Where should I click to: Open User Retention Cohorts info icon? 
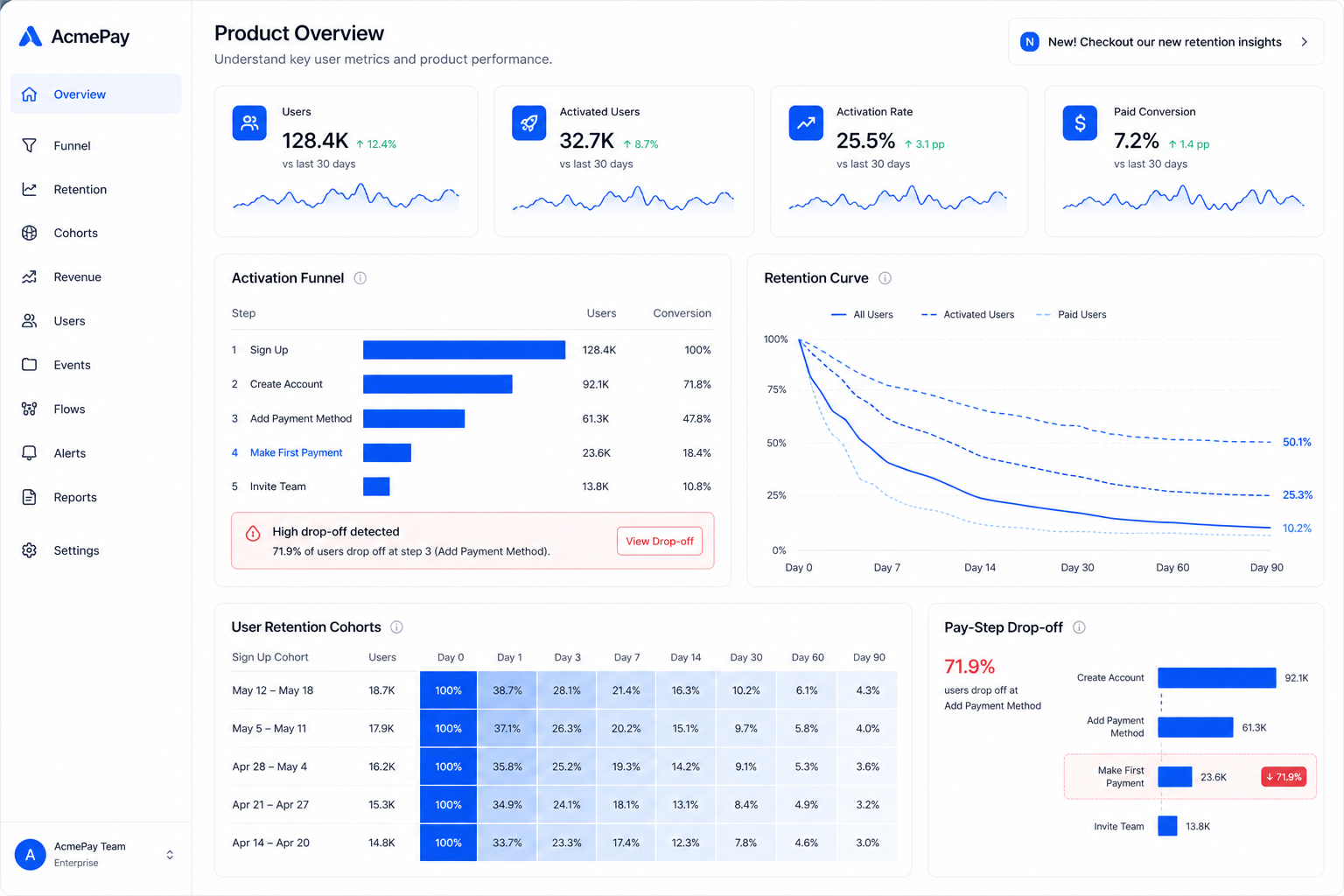coord(396,627)
